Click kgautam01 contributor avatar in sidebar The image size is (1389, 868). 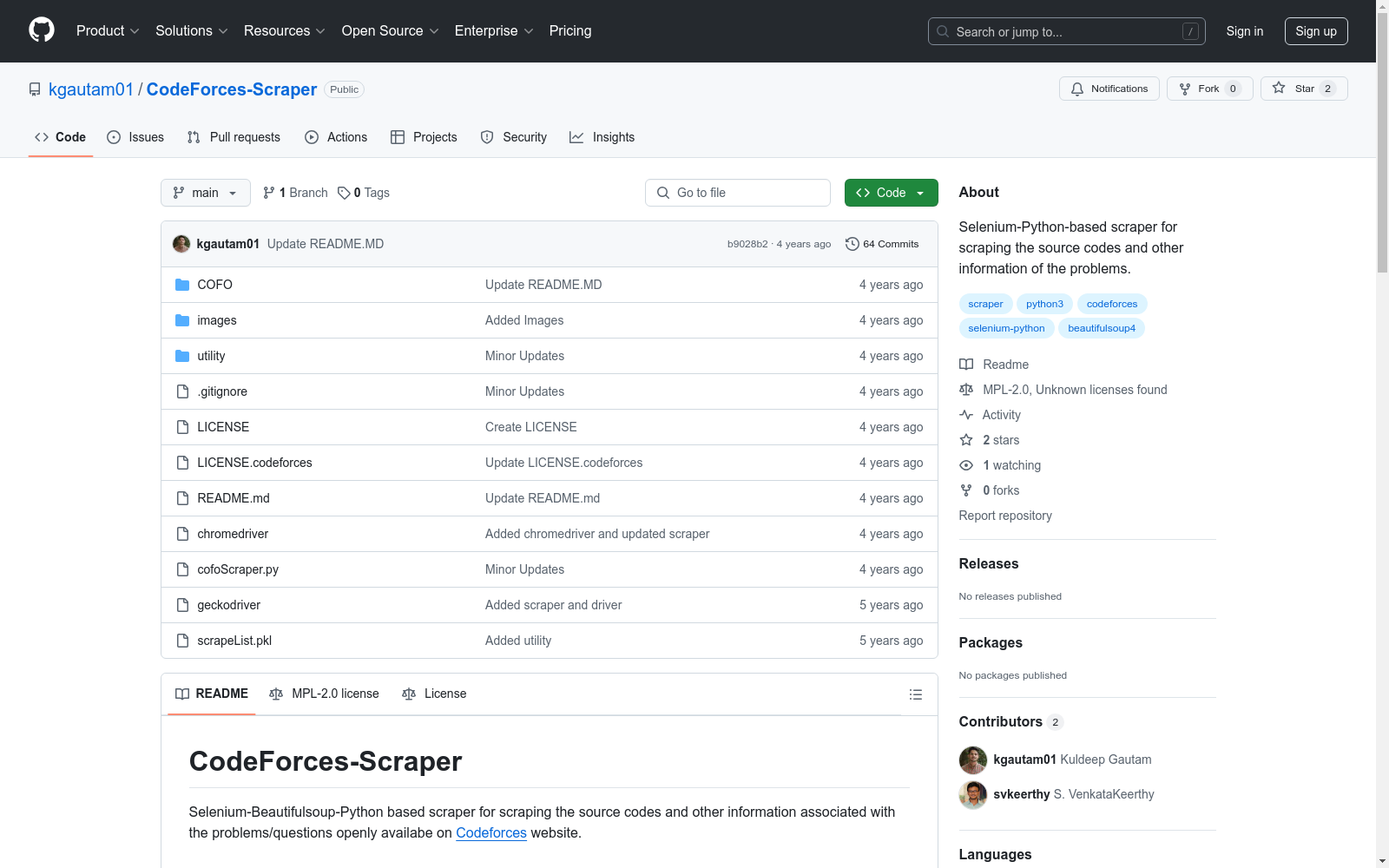973,759
